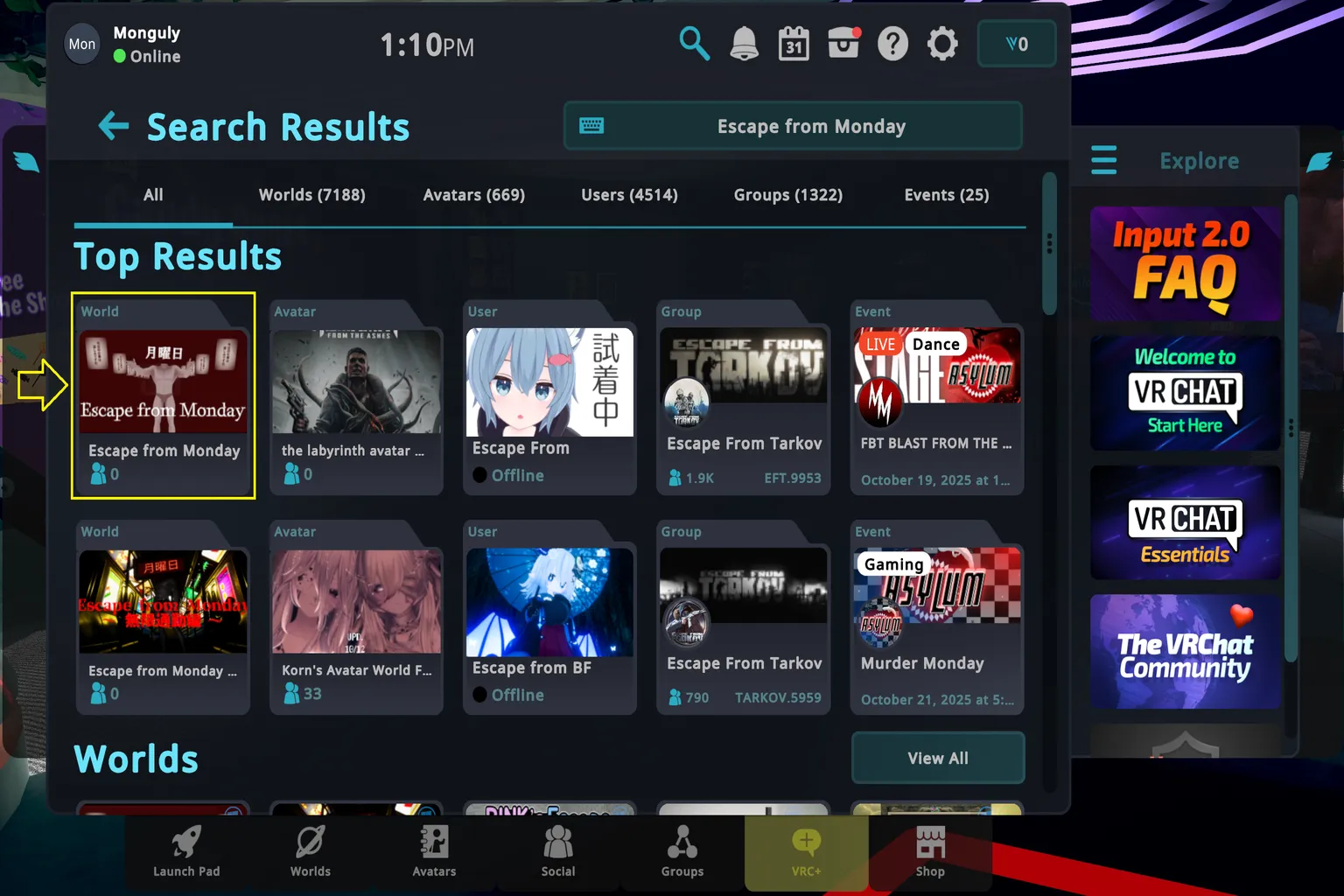The image size is (1344, 896).
Task: Open settings gear icon
Action: pyautogui.click(x=942, y=43)
